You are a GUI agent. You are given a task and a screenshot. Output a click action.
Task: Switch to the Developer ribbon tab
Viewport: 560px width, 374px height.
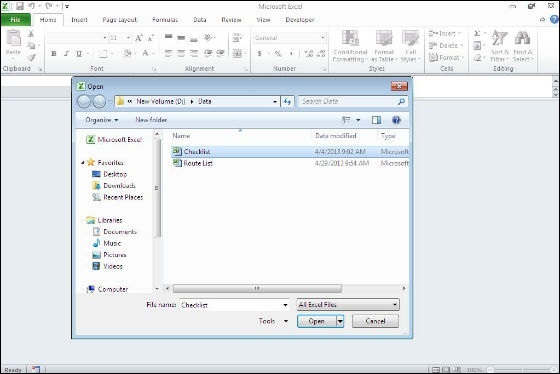coord(300,20)
